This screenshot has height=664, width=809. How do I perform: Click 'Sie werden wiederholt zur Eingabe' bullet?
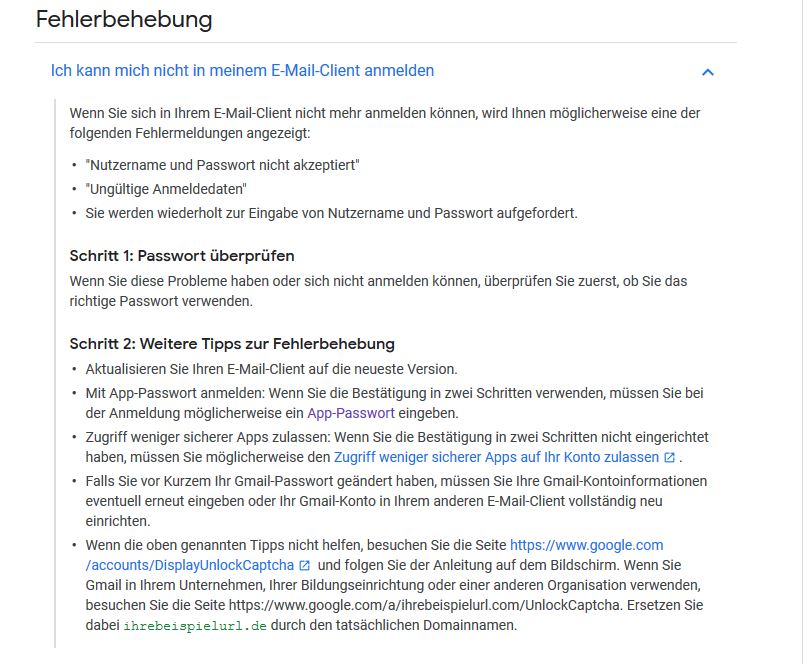pos(331,213)
